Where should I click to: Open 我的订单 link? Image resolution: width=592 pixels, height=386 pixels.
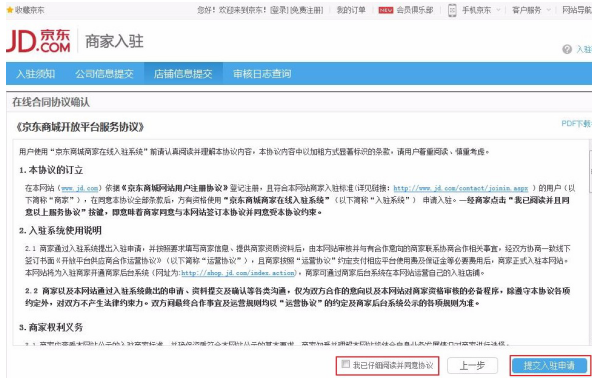(x=351, y=10)
